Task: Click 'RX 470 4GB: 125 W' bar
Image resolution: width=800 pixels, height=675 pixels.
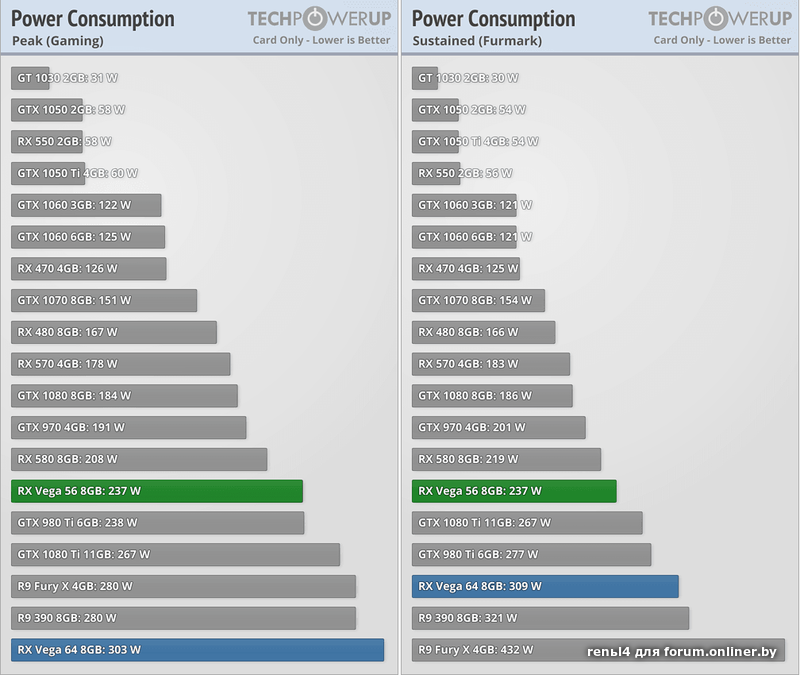Action: 466,268
